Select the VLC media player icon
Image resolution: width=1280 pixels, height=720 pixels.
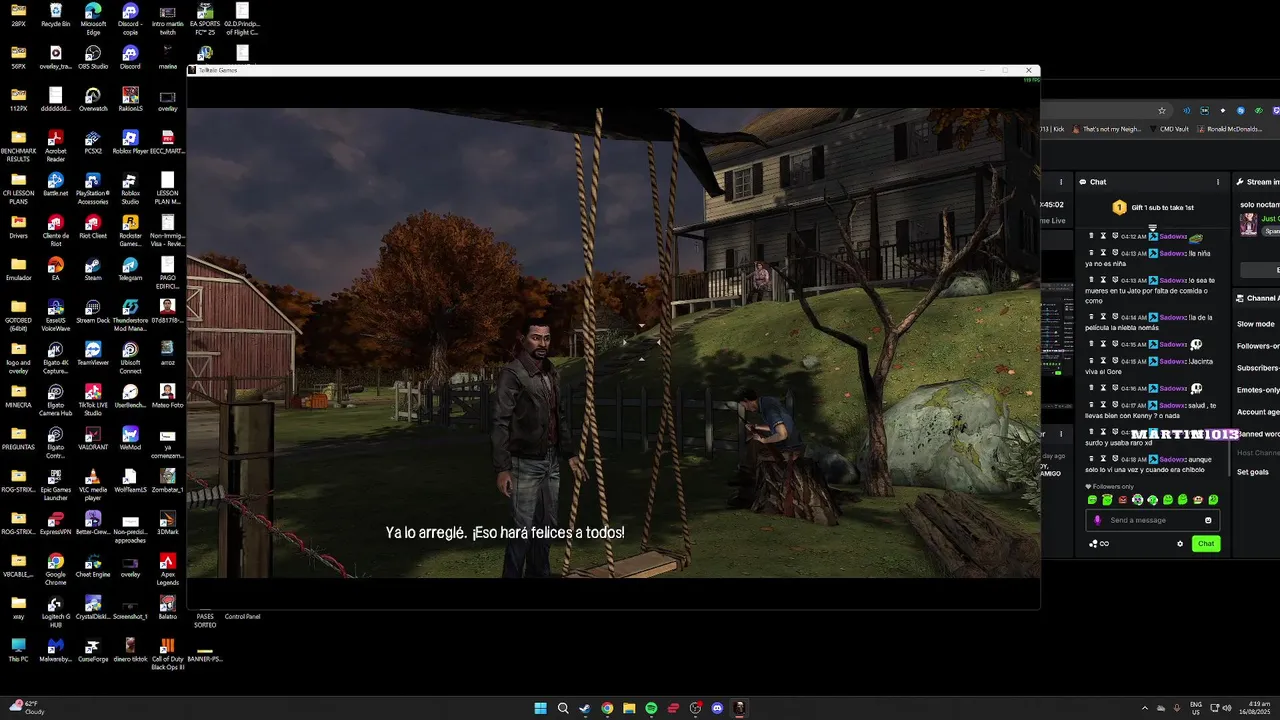[93, 483]
